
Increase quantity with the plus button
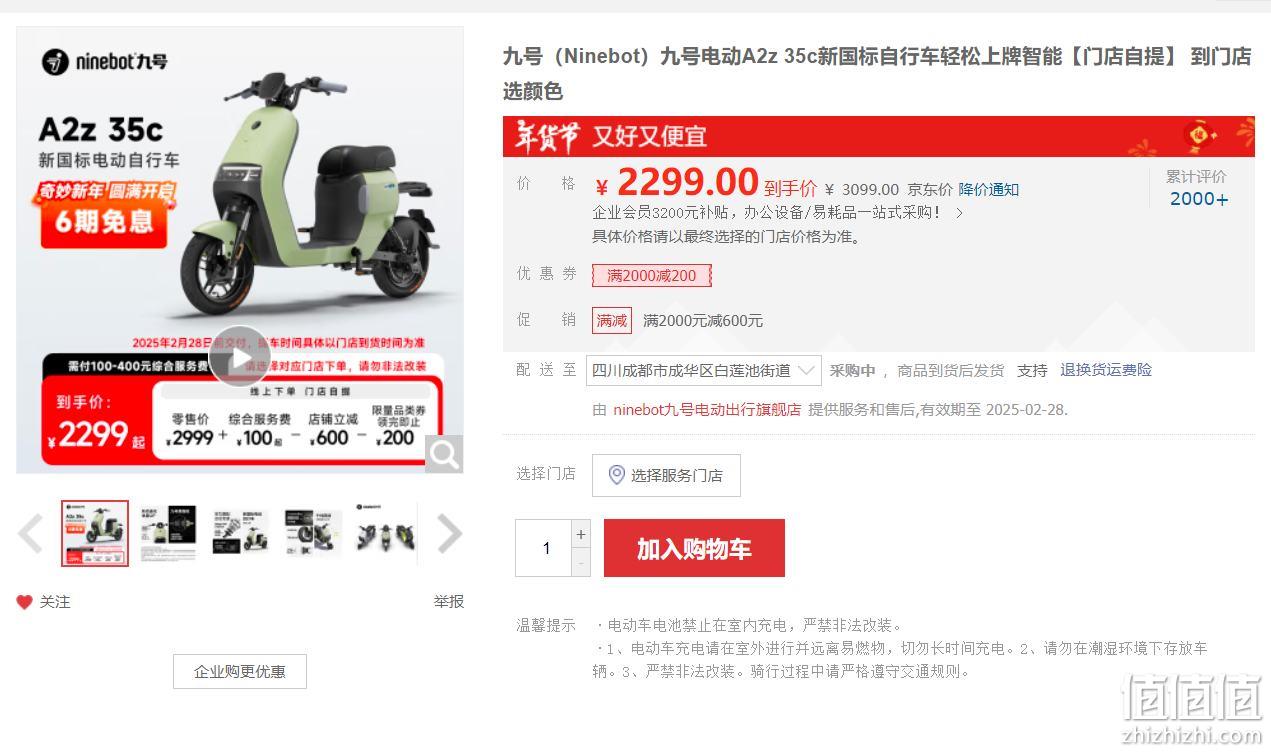pyautogui.click(x=581, y=534)
